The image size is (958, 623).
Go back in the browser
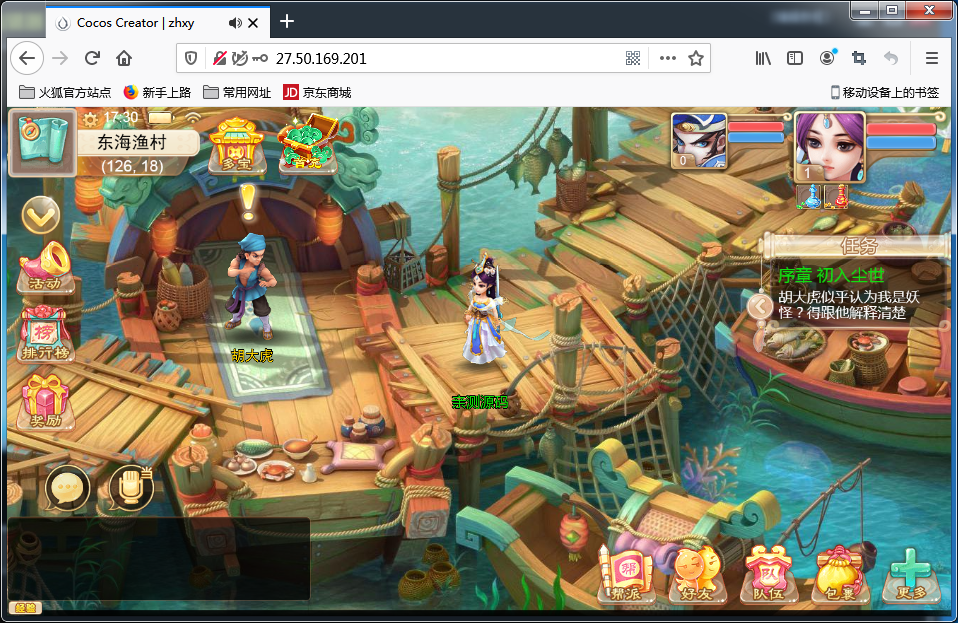26,58
